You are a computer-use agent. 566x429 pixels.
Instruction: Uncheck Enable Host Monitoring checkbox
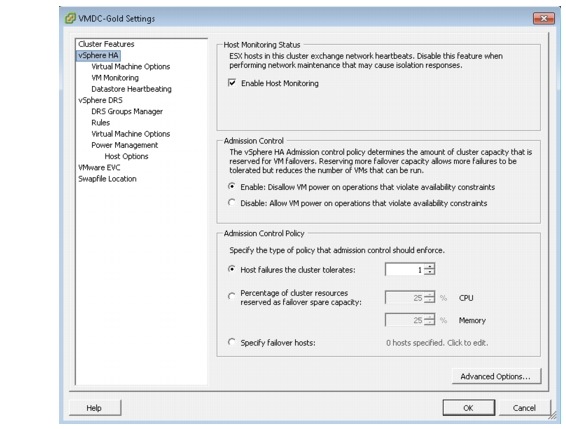click(232, 83)
